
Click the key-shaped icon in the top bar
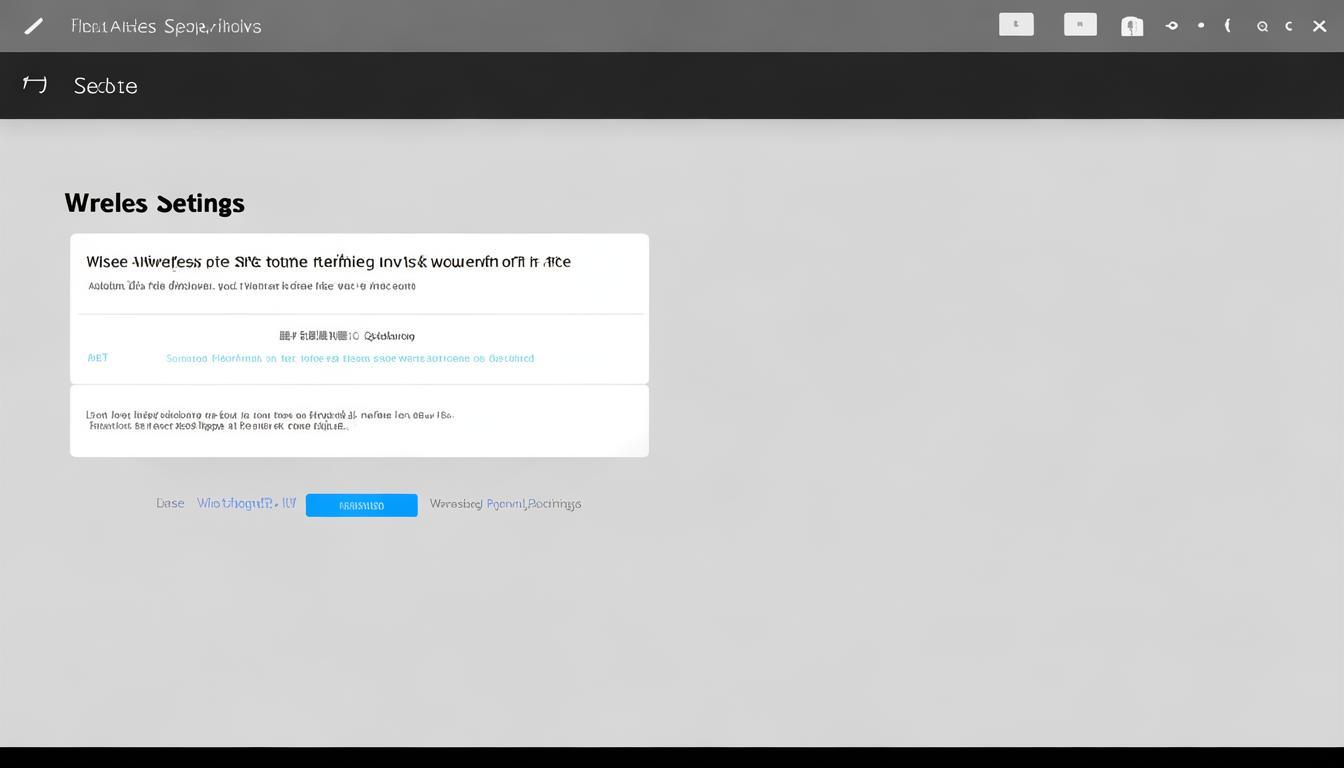[x=1171, y=26]
